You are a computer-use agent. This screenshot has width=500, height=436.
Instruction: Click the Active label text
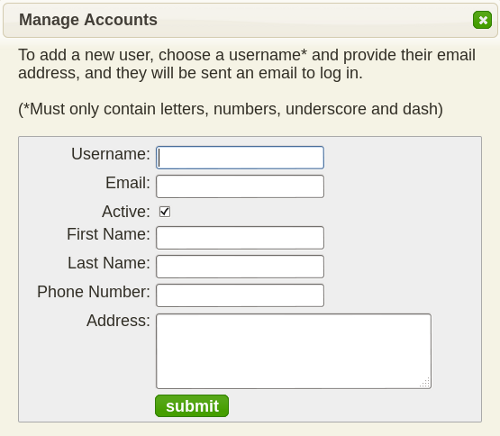point(126,212)
